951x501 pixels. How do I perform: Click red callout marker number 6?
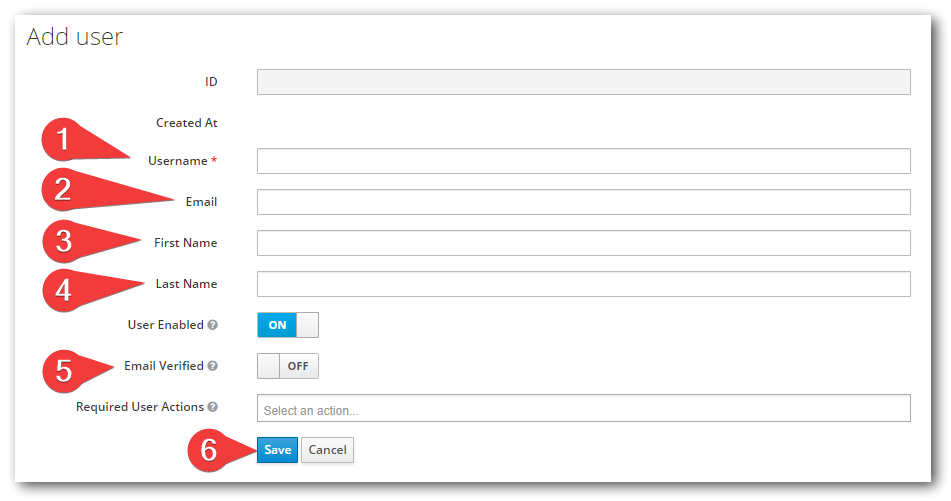209,450
